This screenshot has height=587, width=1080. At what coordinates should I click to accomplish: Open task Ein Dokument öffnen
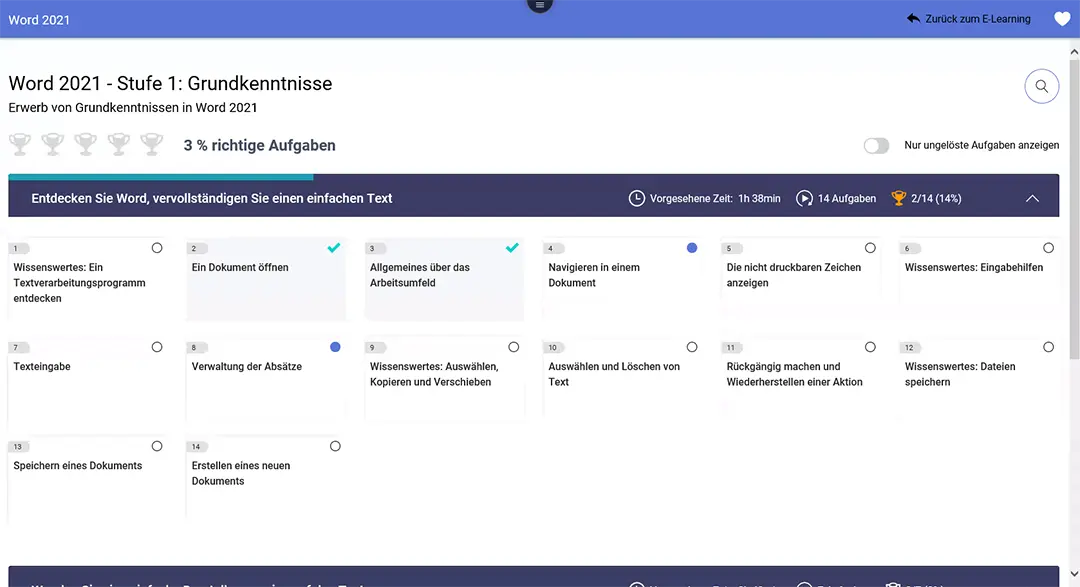coord(266,279)
